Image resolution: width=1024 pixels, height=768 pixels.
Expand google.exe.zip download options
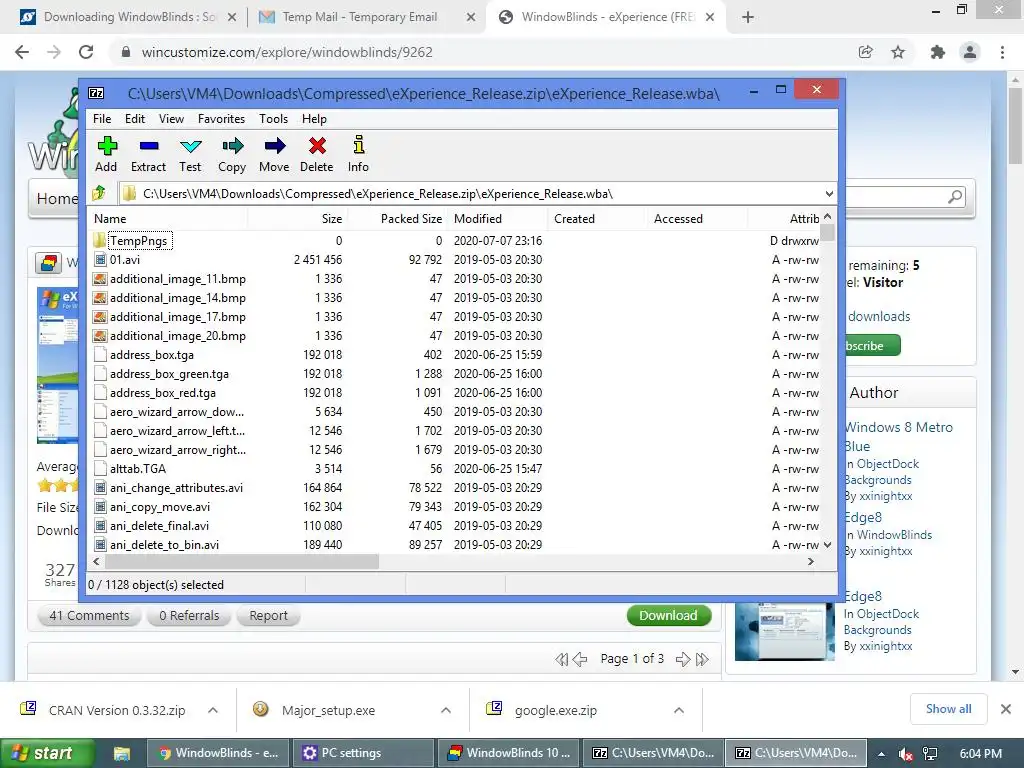[x=679, y=710]
